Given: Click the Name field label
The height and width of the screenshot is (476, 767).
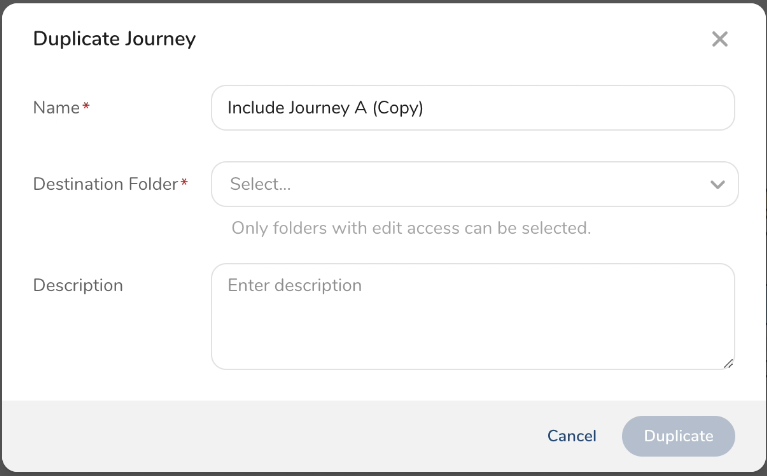Looking at the screenshot, I should click(x=56, y=108).
